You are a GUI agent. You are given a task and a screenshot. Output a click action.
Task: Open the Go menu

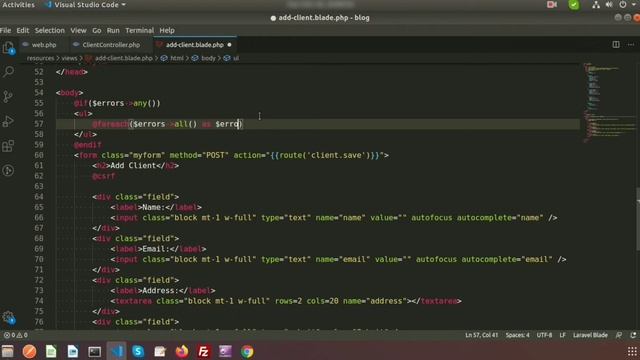97,30
